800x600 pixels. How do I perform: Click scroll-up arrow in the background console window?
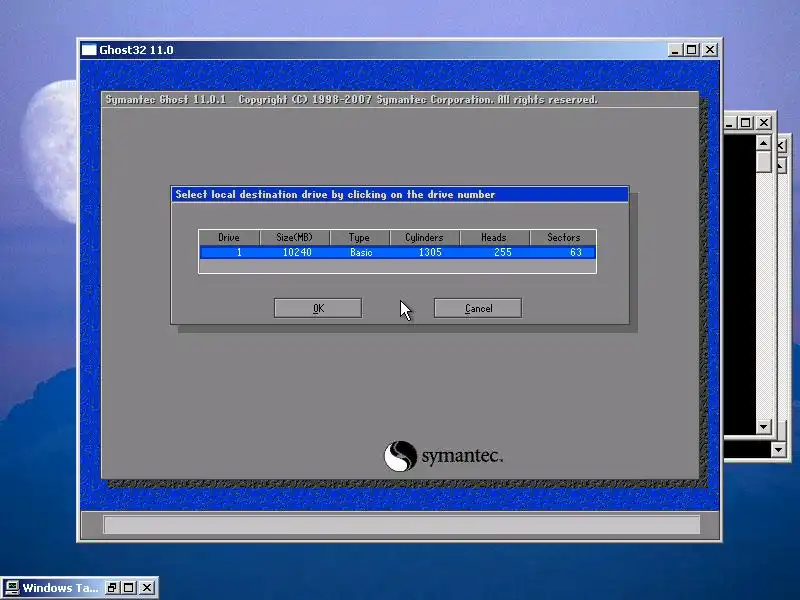(763, 143)
